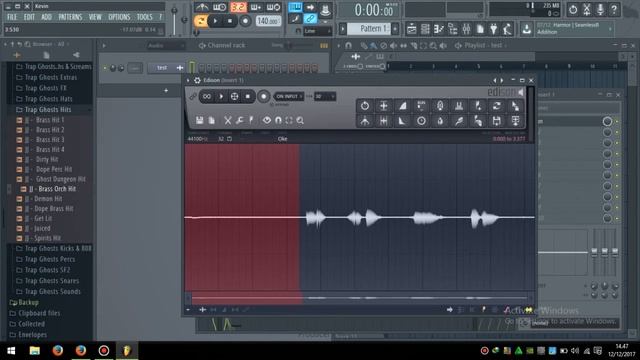Click main transport stop button
The height and width of the screenshot is (360, 640).
[x=230, y=21]
